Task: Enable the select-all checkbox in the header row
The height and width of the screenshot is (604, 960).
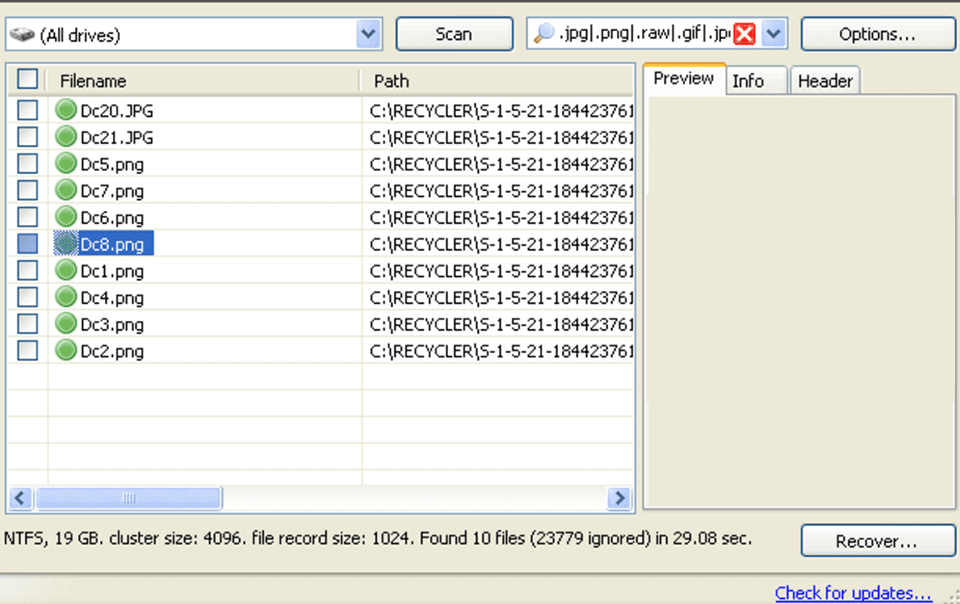Action: 27,78
